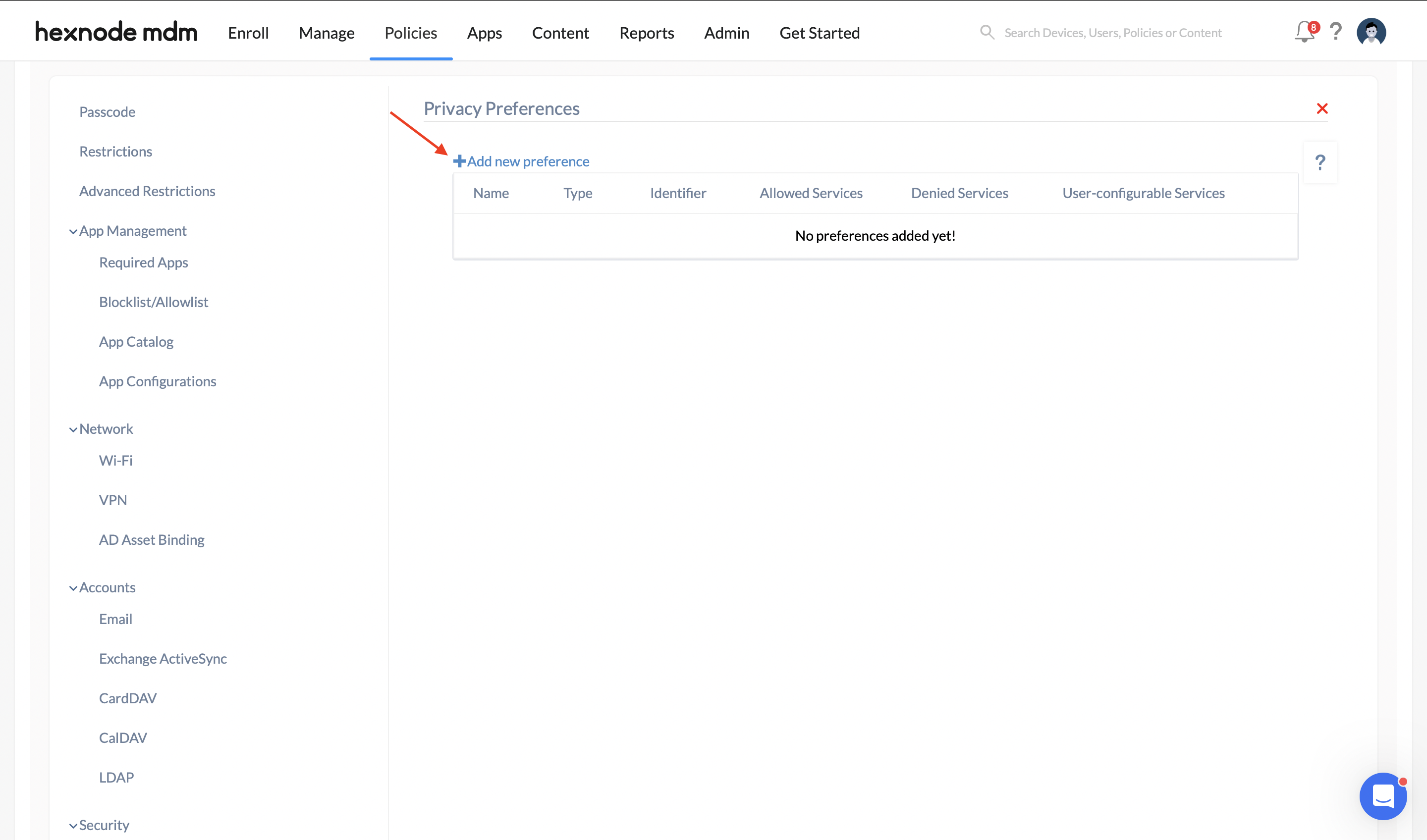The image size is (1427, 840).
Task: Open Exchange ActiveSync settings
Action: 163,658
